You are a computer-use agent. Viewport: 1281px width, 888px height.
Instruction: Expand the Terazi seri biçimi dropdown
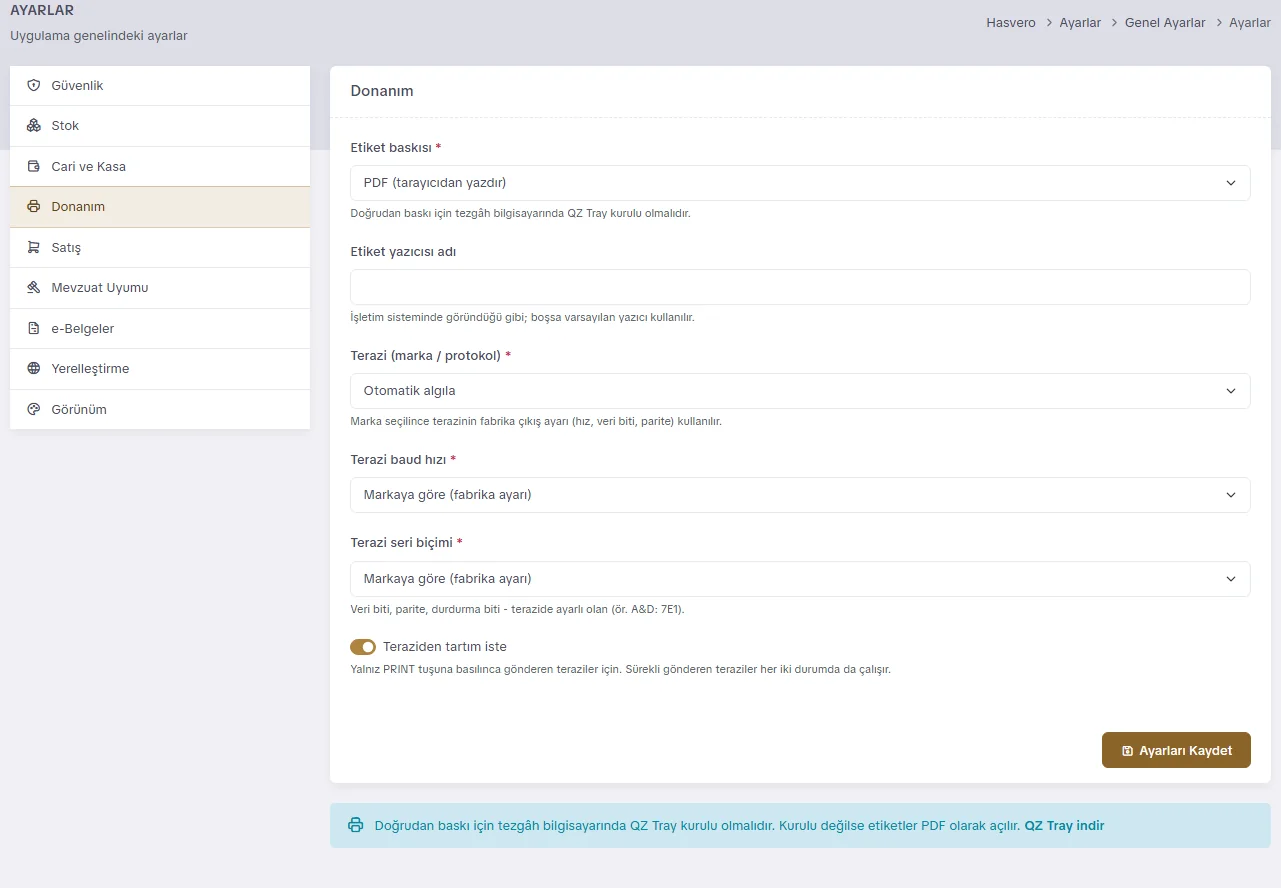click(800, 579)
